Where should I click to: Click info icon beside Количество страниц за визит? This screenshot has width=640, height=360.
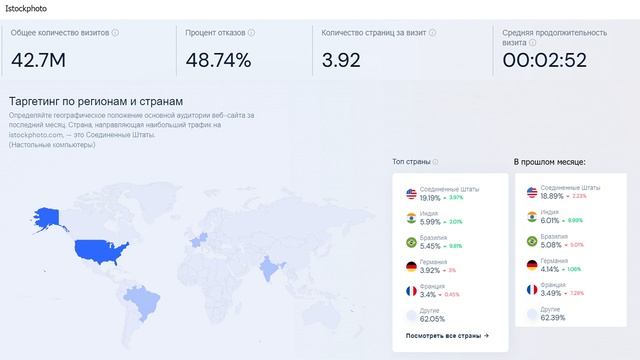pyautogui.click(x=432, y=33)
